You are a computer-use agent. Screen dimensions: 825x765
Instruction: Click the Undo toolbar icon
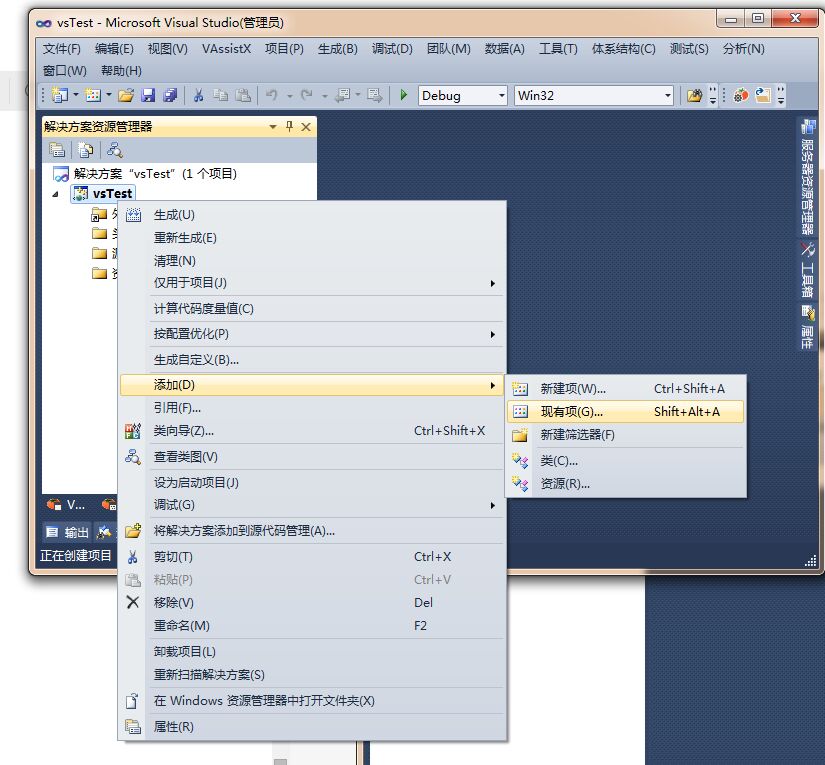coord(271,95)
